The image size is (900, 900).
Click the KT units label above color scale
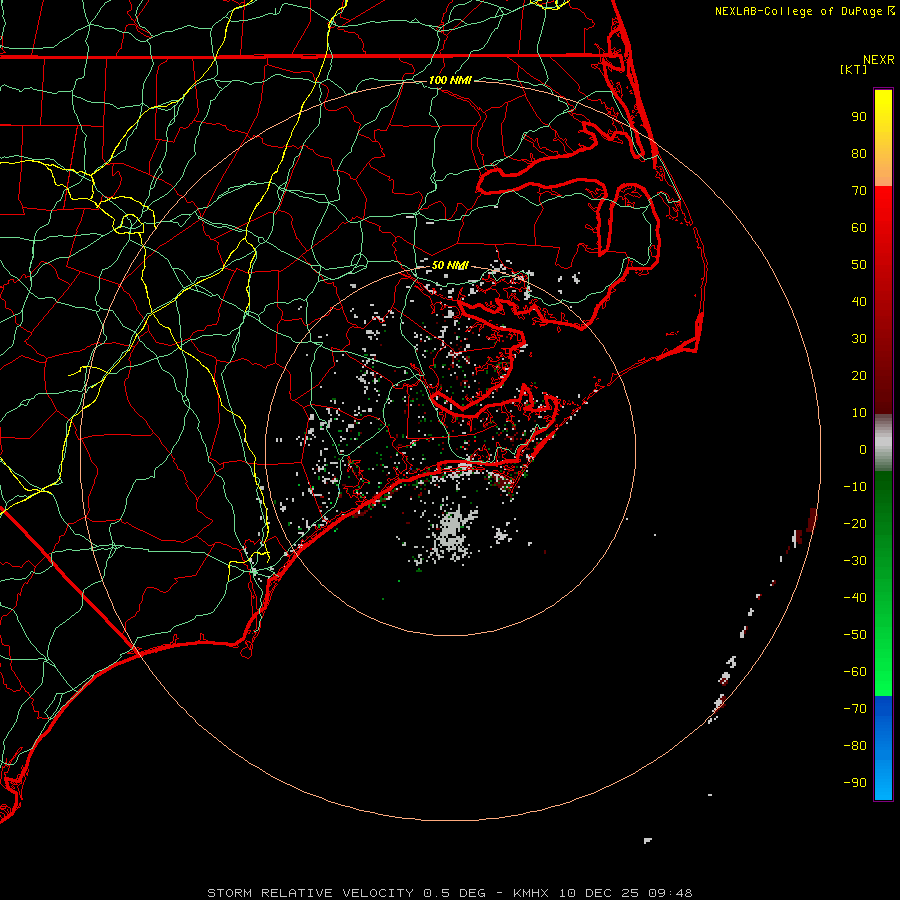[x=854, y=69]
